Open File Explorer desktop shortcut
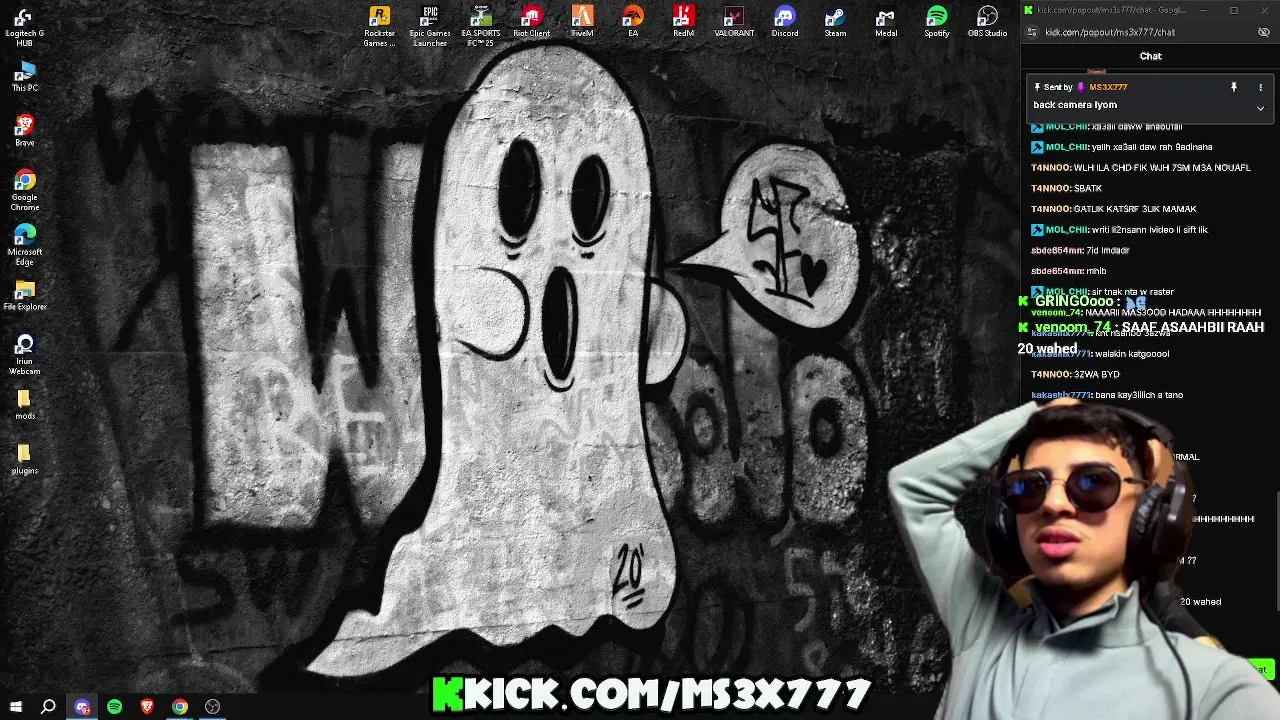The image size is (1280, 720). point(25,296)
